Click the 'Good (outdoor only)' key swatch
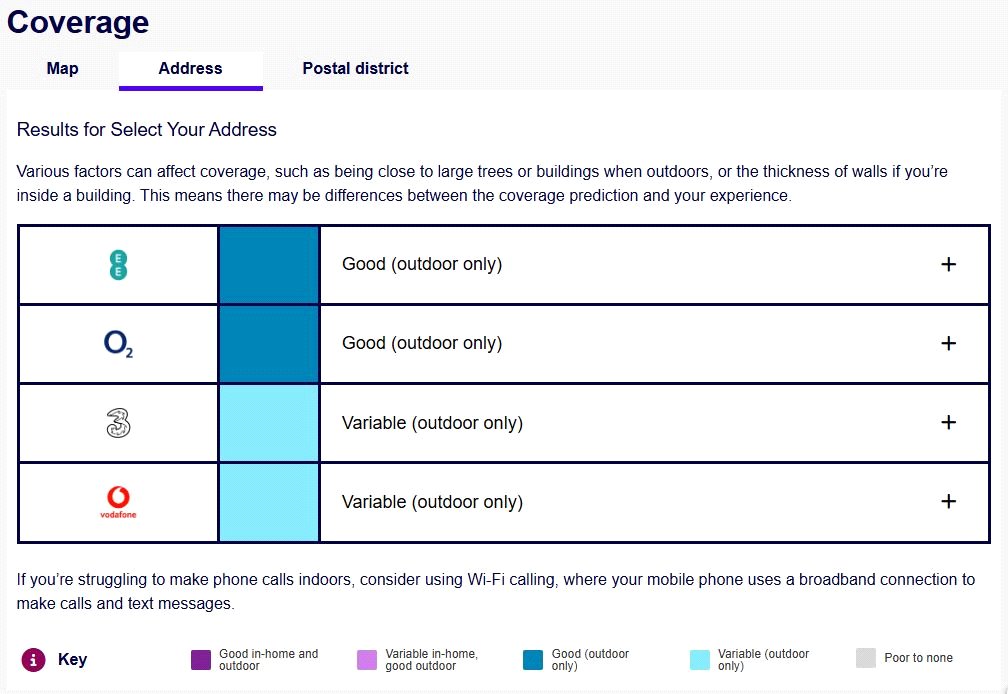This screenshot has height=694, width=1008. pos(532,659)
